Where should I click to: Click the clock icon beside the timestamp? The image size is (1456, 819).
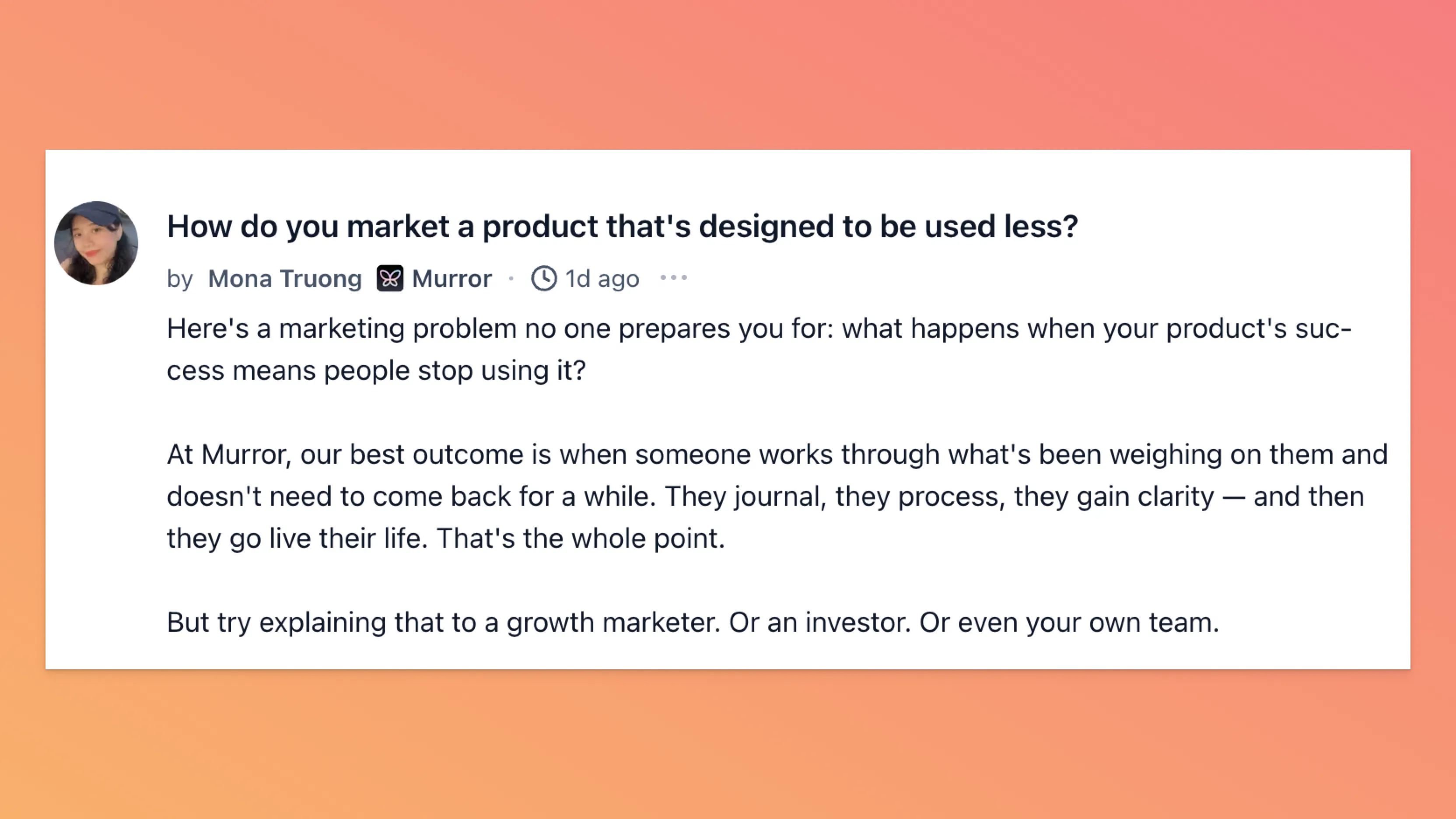(544, 278)
